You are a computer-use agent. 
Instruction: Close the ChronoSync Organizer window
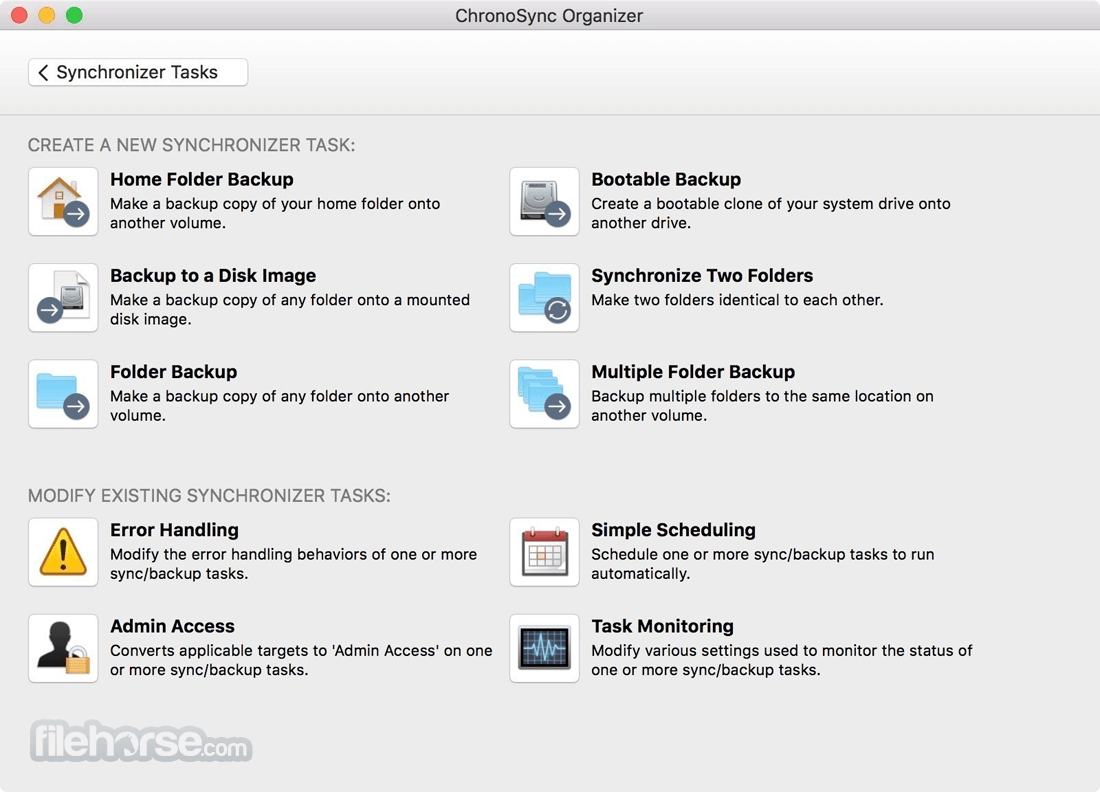click(x=19, y=15)
